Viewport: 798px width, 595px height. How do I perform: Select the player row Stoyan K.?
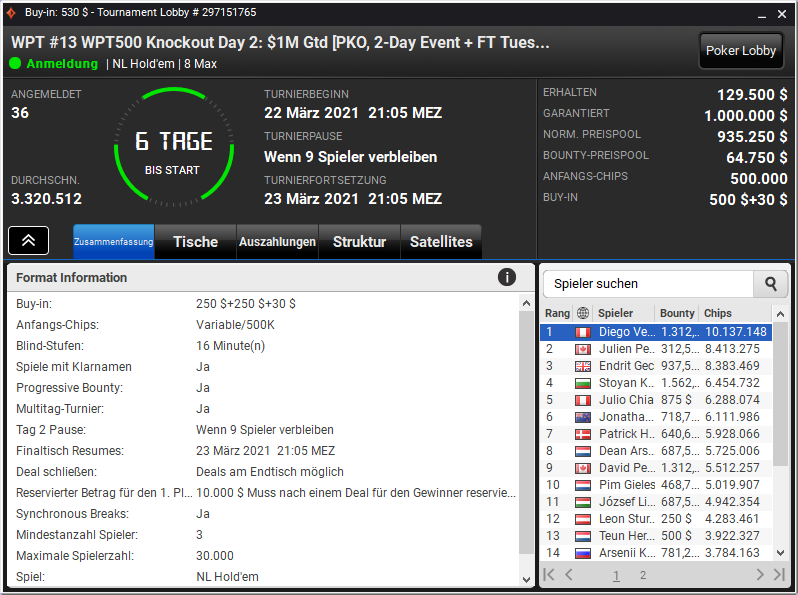point(656,383)
